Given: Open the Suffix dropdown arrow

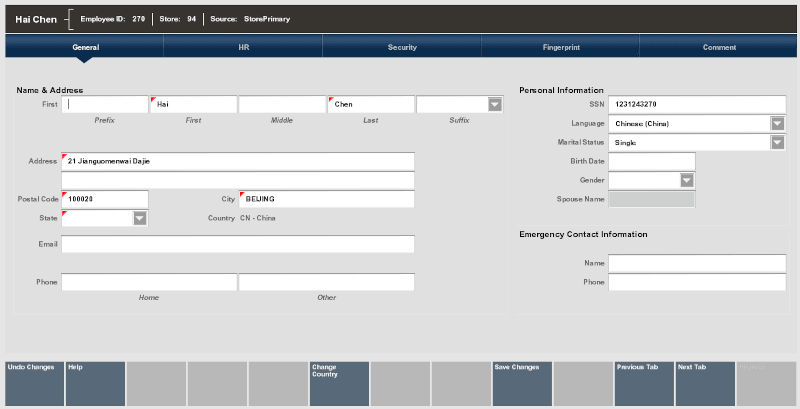Looking at the screenshot, I should [494, 105].
